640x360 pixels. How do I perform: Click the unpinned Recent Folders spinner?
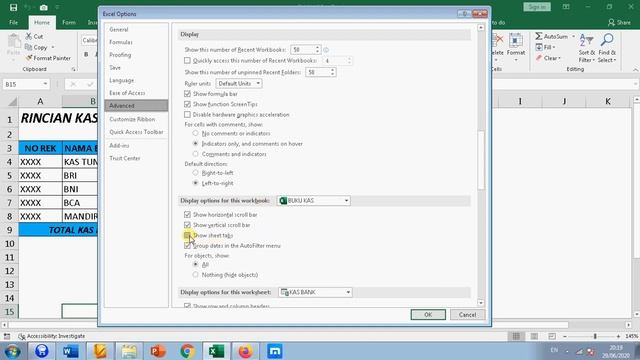pyautogui.click(x=332, y=72)
